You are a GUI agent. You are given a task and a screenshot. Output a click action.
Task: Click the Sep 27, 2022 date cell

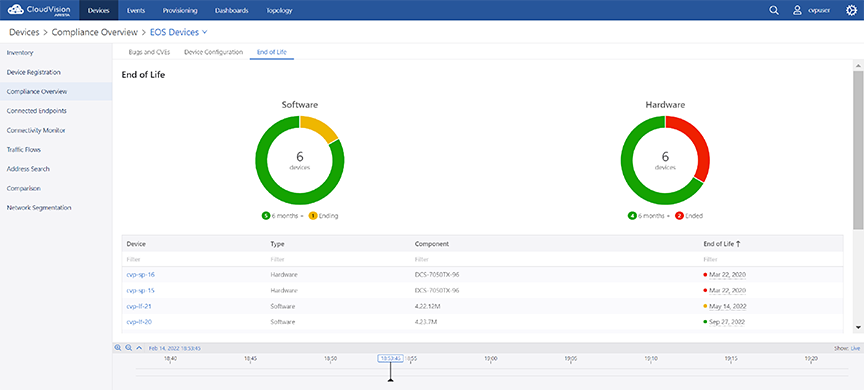point(727,322)
